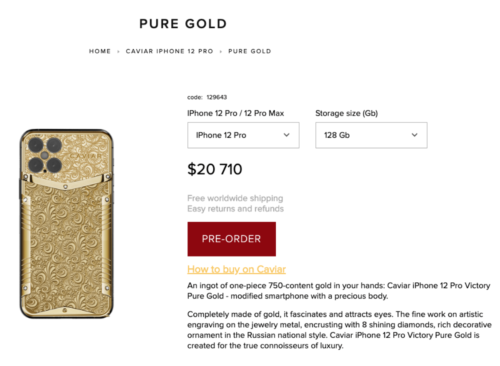
Task: Click the HOME breadcrumb link
Action: 100,51
